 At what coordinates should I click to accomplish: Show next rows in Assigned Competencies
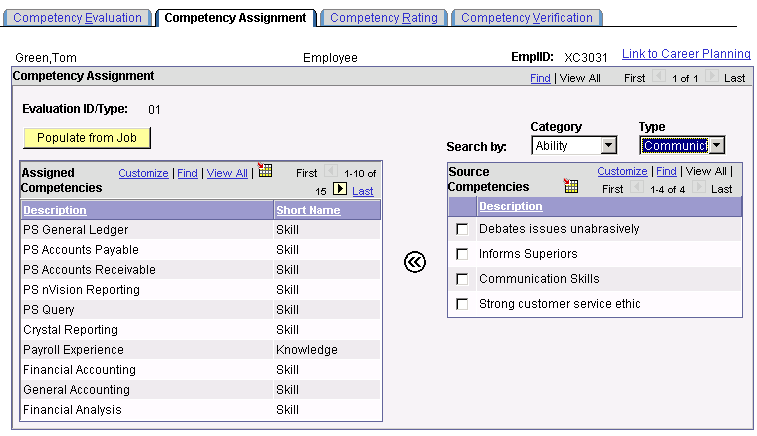click(340, 189)
